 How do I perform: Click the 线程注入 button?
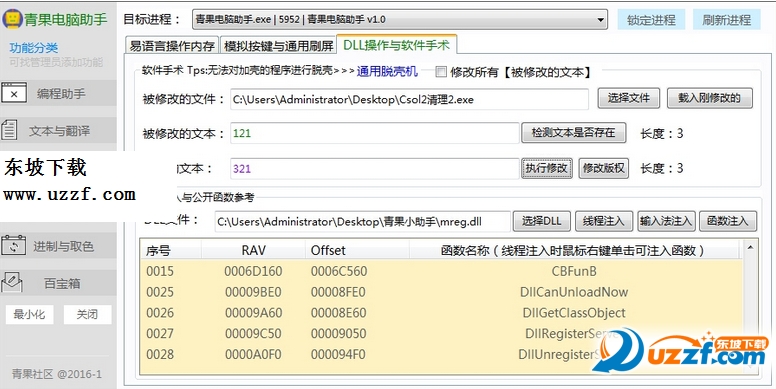coord(604,221)
